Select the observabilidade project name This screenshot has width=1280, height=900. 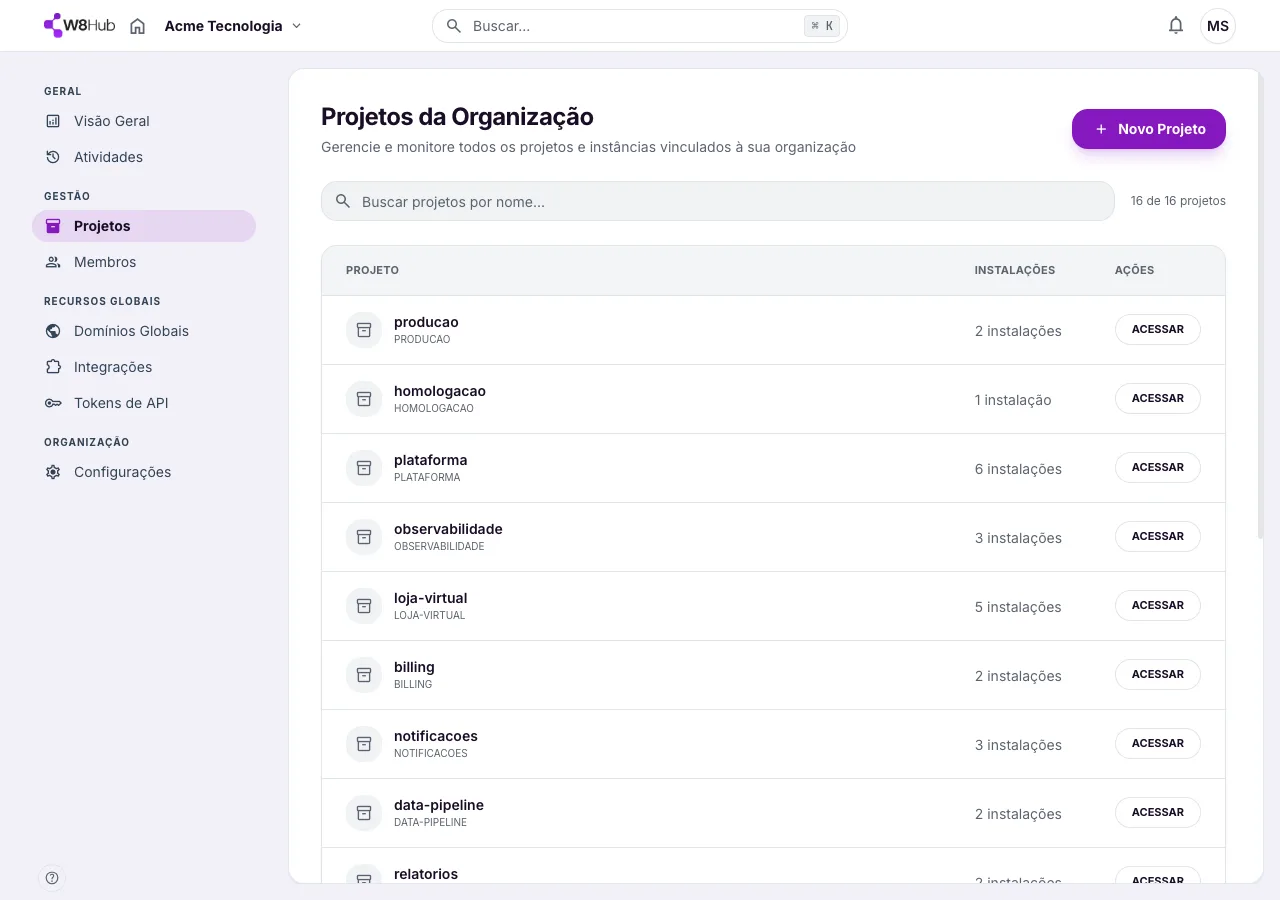click(x=448, y=529)
